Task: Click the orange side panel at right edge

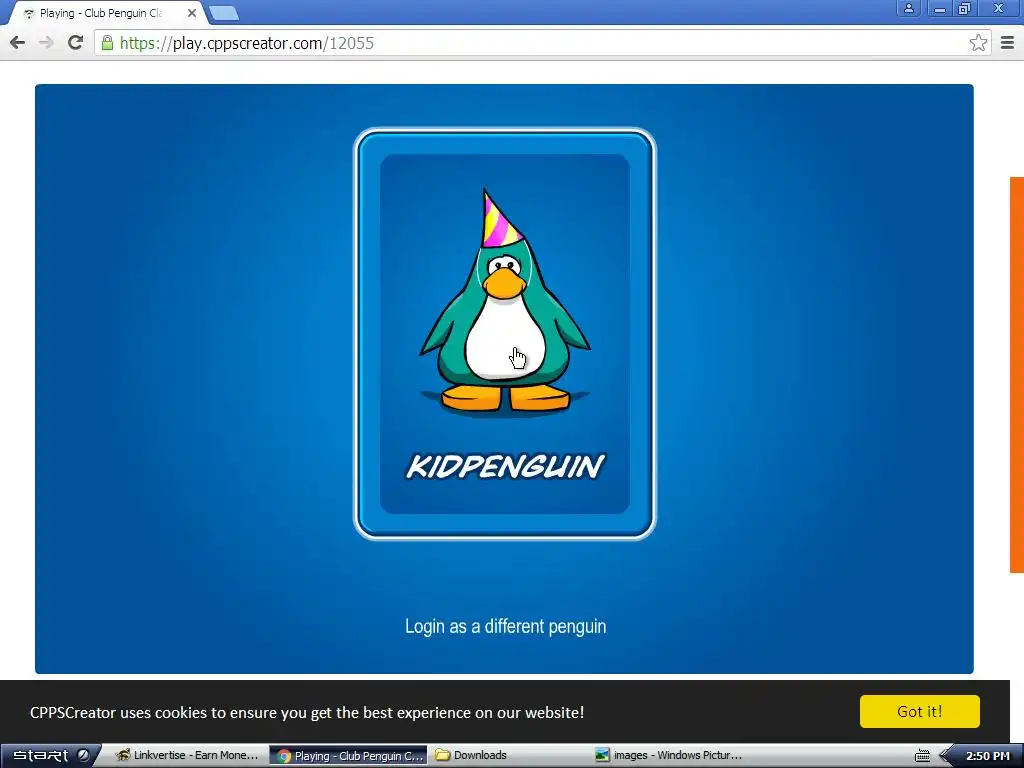Action: 1017,375
